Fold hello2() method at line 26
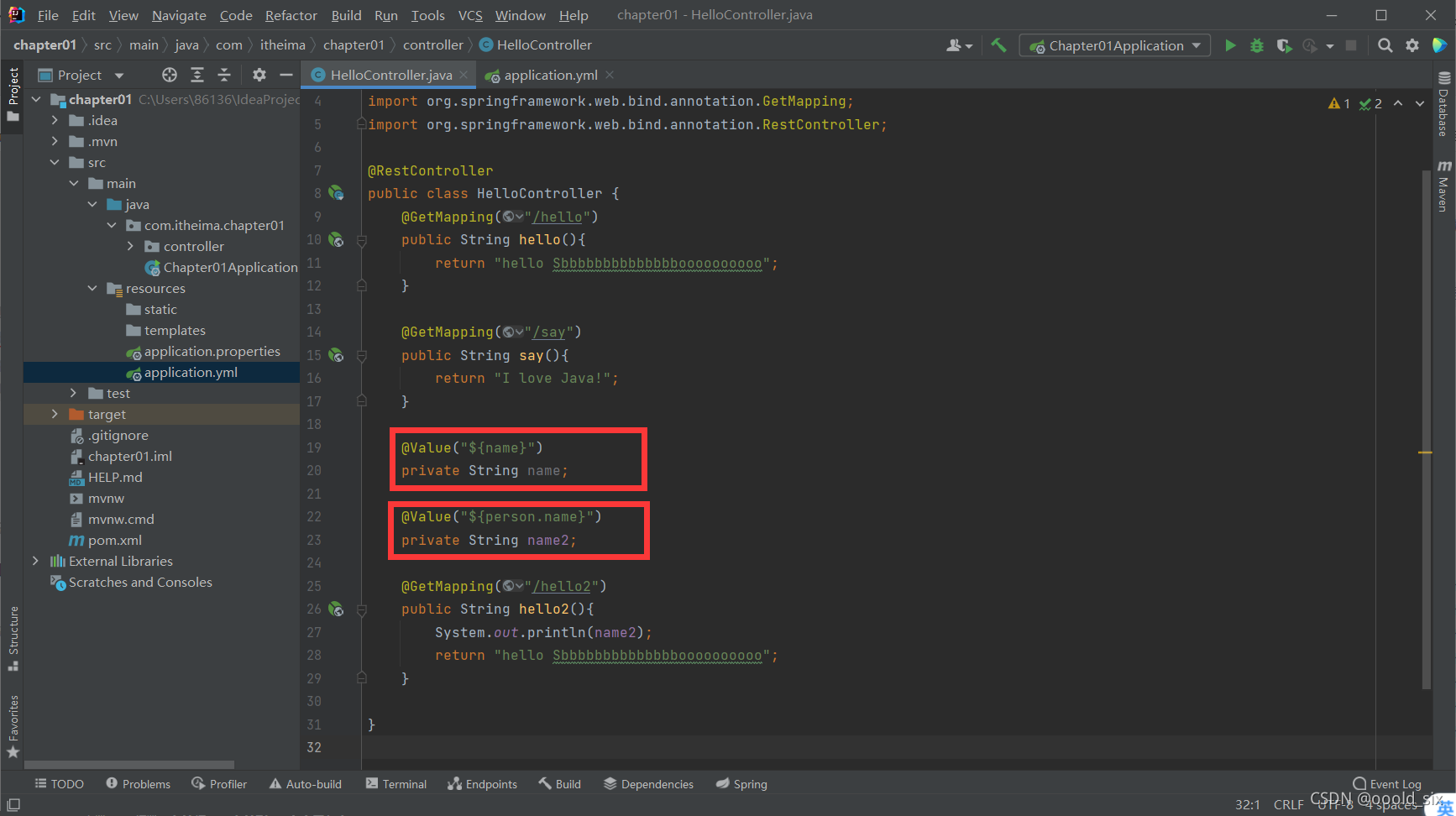 click(x=362, y=609)
